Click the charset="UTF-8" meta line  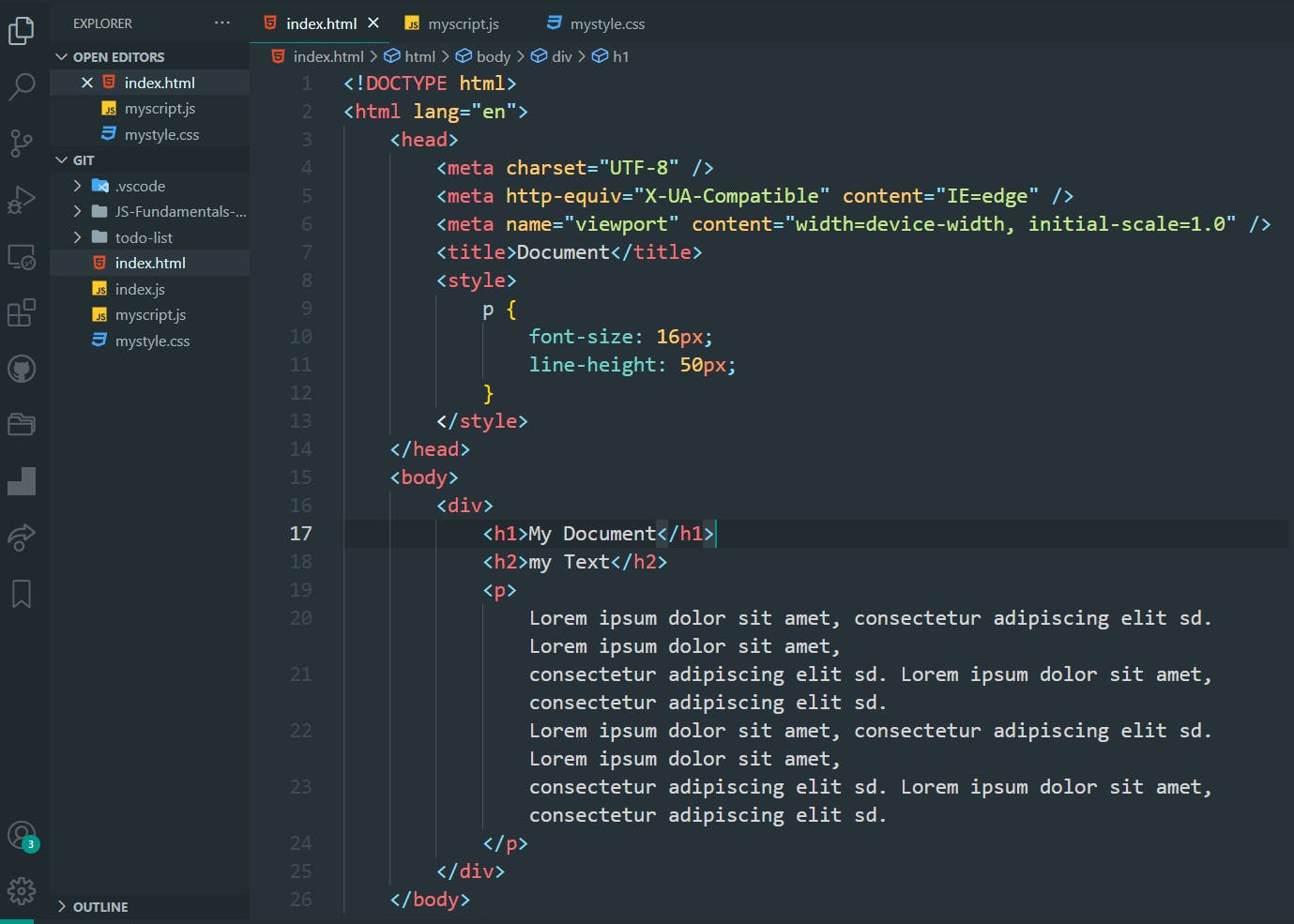(575, 168)
